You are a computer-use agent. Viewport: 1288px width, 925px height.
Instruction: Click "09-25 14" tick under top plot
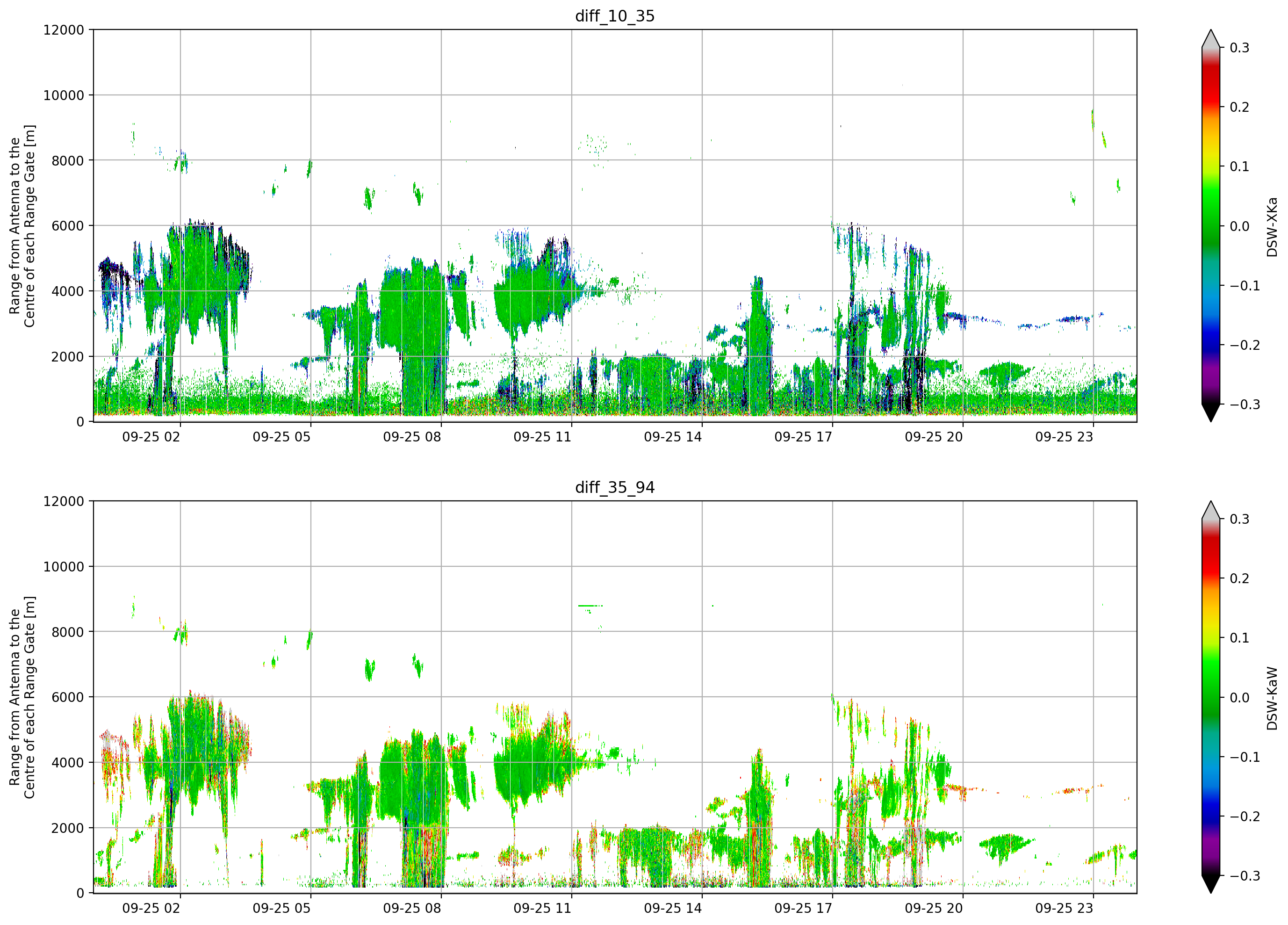click(673, 437)
